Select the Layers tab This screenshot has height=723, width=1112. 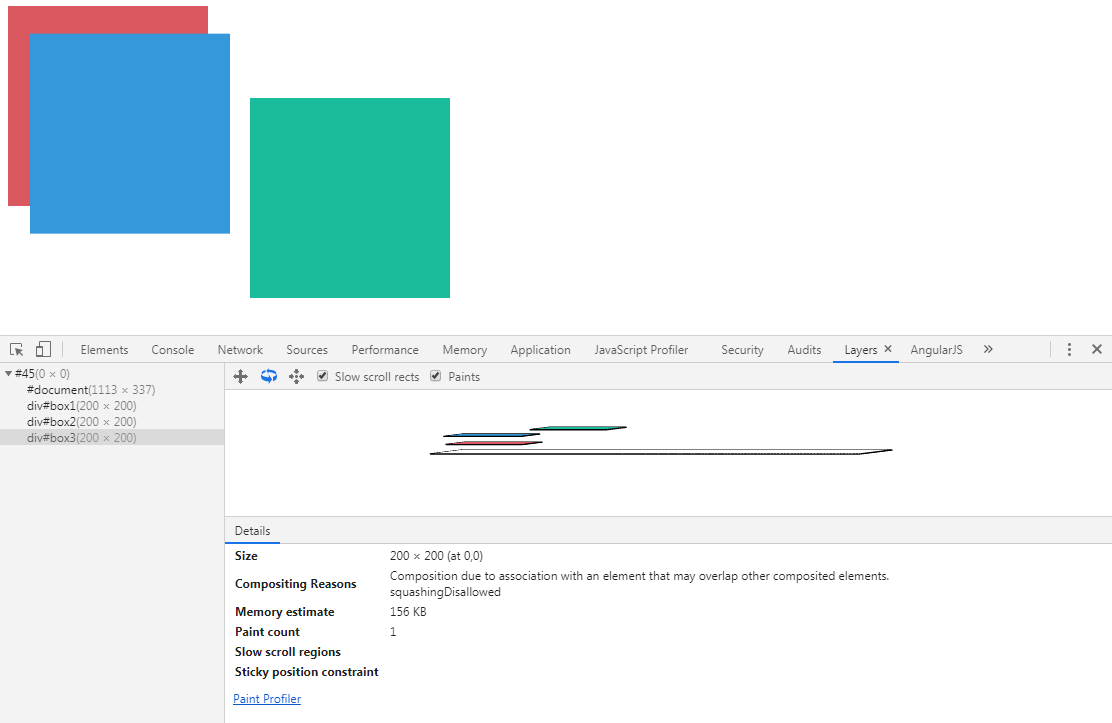pos(860,350)
